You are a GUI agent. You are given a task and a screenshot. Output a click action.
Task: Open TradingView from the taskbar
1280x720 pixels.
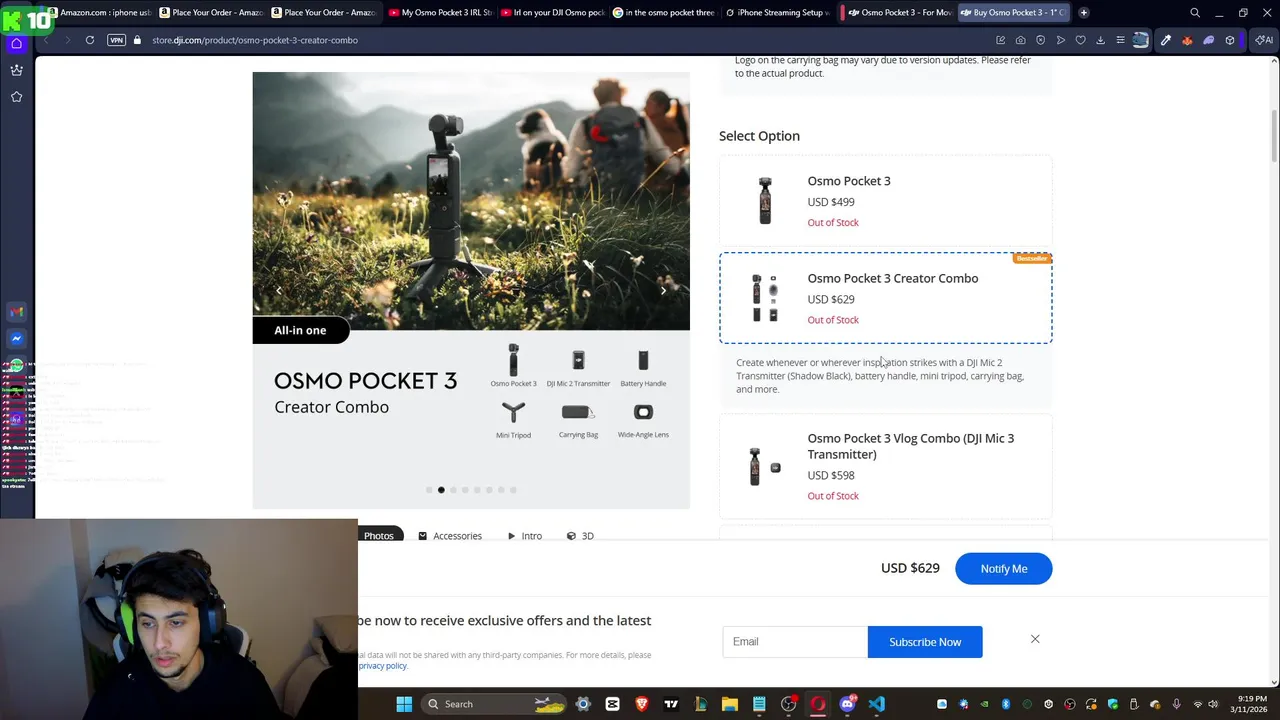coord(671,704)
